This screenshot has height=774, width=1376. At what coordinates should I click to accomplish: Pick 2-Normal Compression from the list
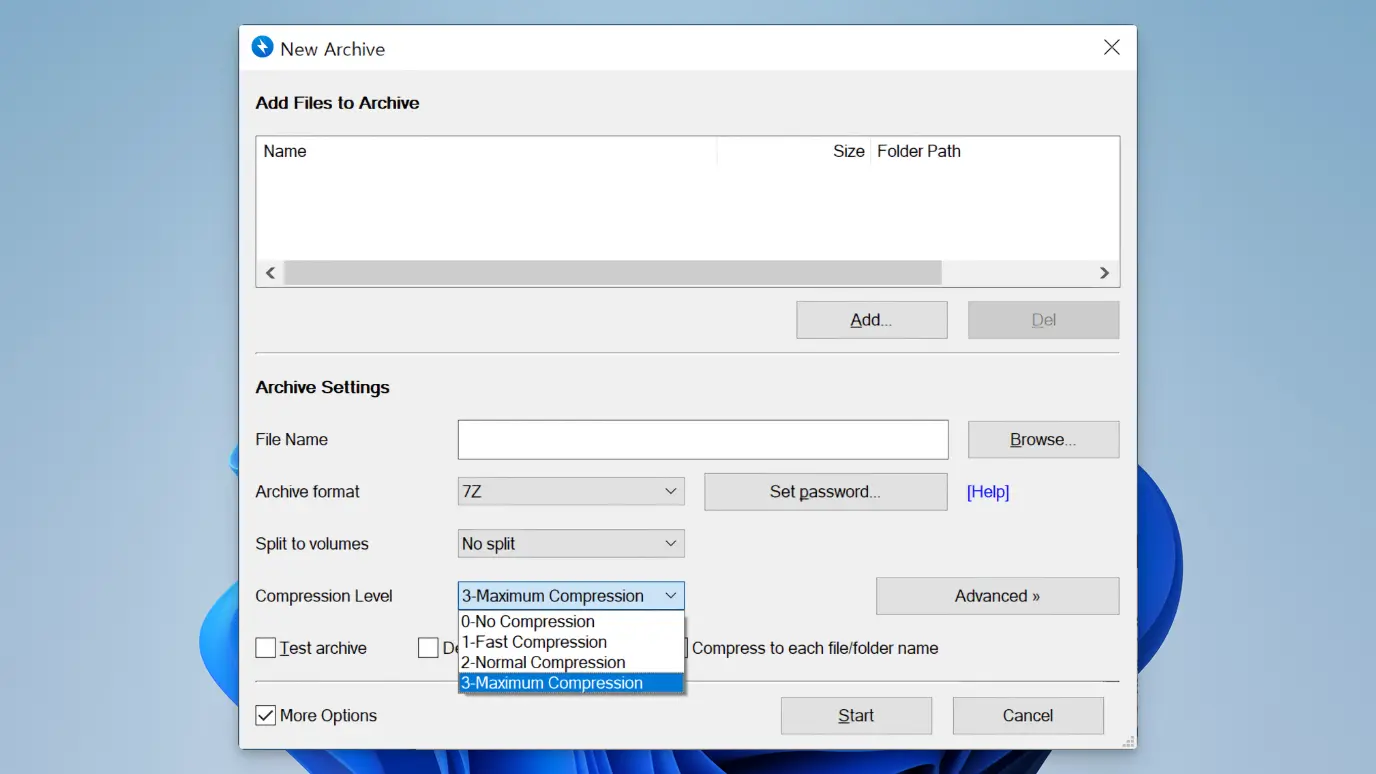pyautogui.click(x=543, y=663)
